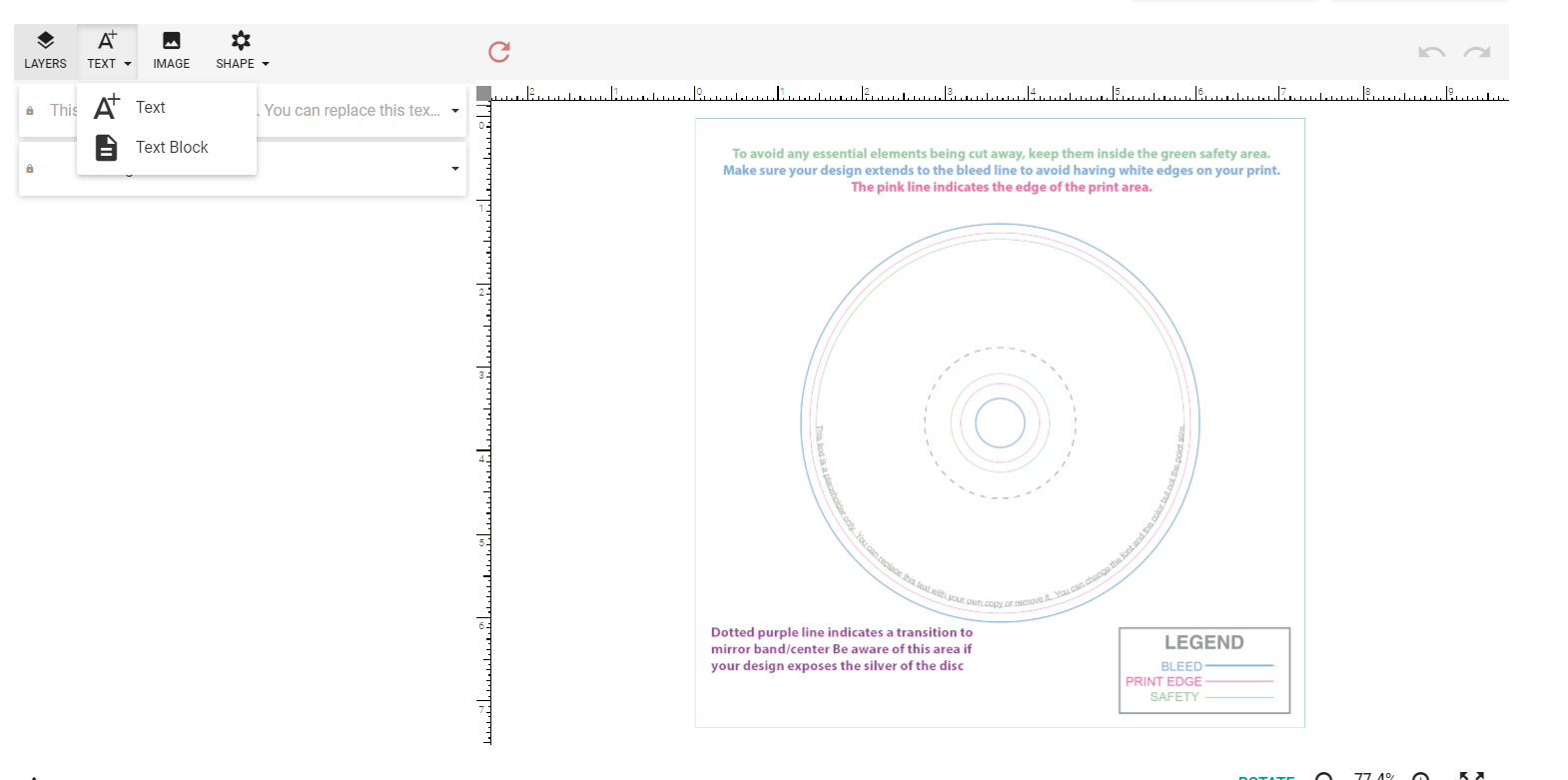Choose 'Text Block' from the text menu
1568x780 pixels.
click(167, 148)
